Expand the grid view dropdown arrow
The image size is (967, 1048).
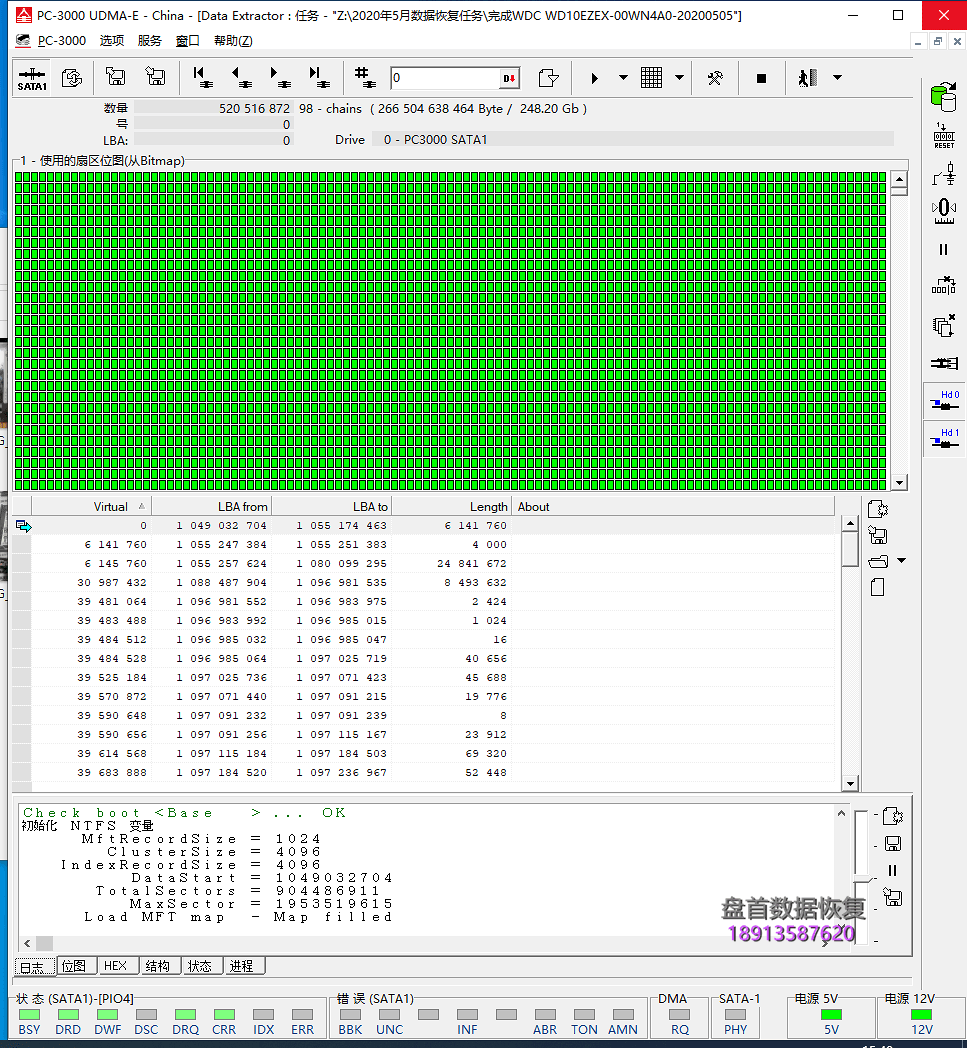pos(679,78)
